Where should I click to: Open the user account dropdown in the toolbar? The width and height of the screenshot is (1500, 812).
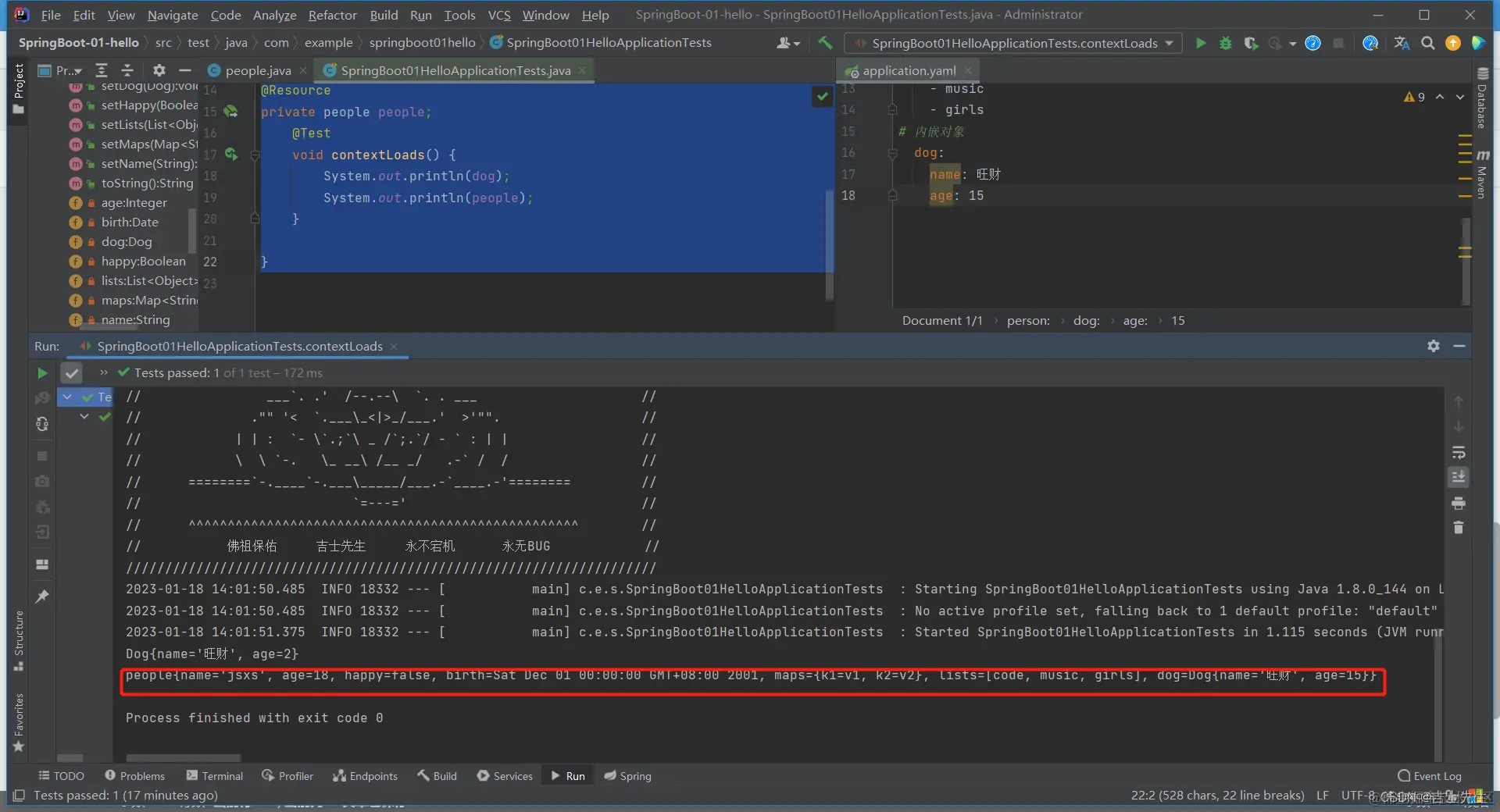(788, 43)
